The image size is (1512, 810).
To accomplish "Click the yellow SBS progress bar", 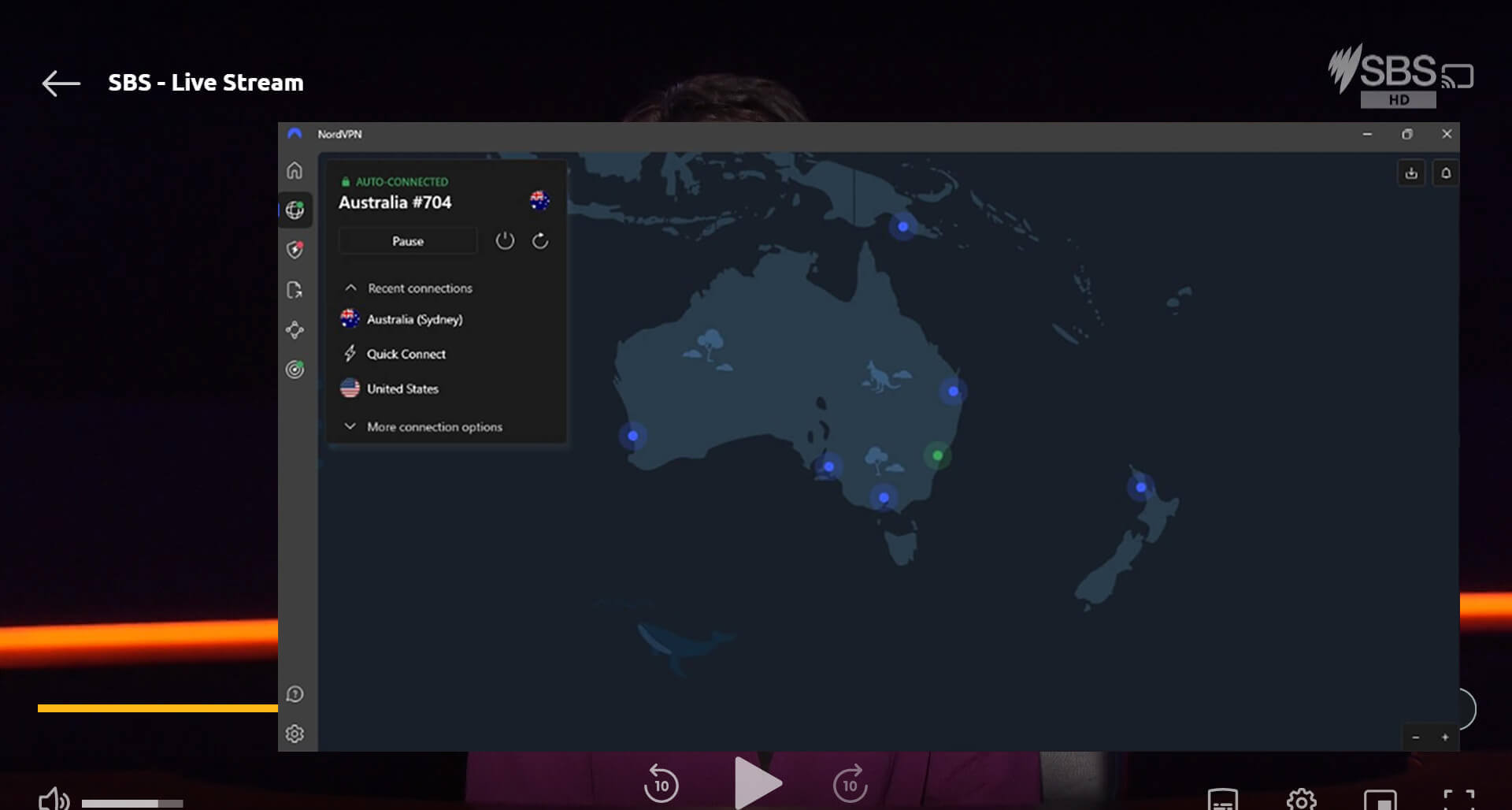I will tap(157, 708).
